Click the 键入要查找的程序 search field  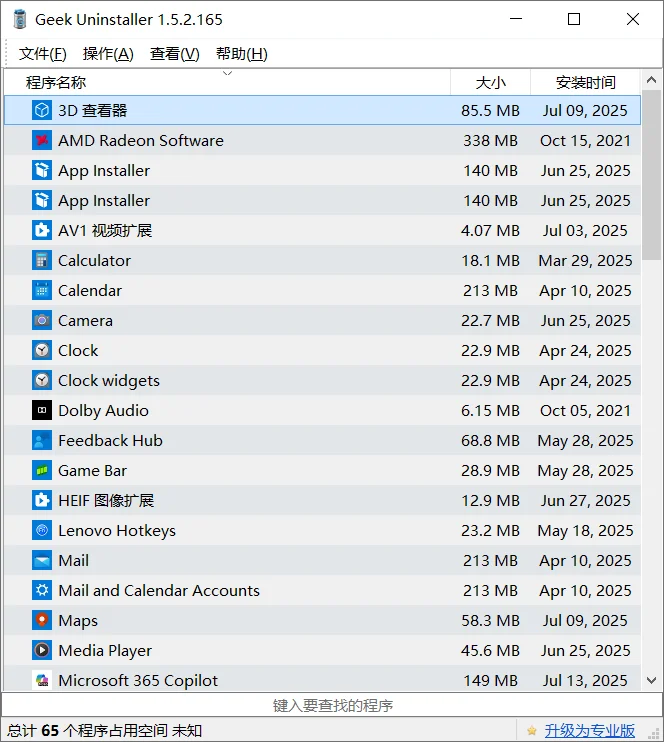click(x=332, y=705)
